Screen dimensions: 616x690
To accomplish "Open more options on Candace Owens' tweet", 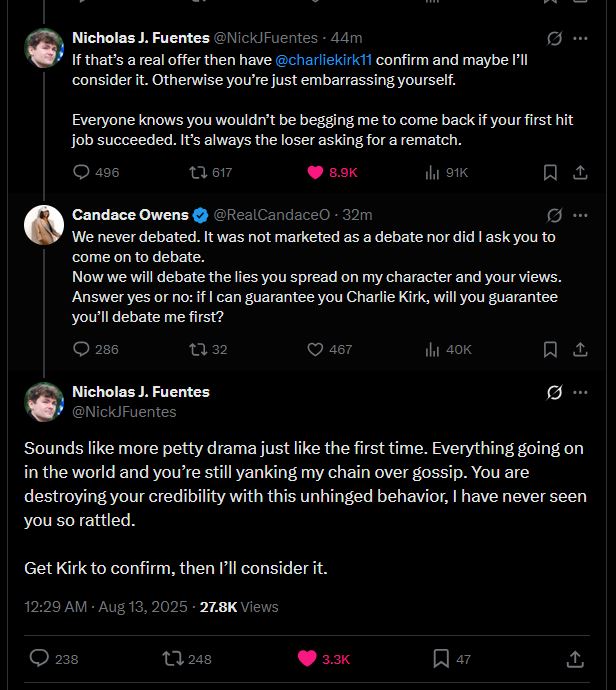I will pos(580,215).
